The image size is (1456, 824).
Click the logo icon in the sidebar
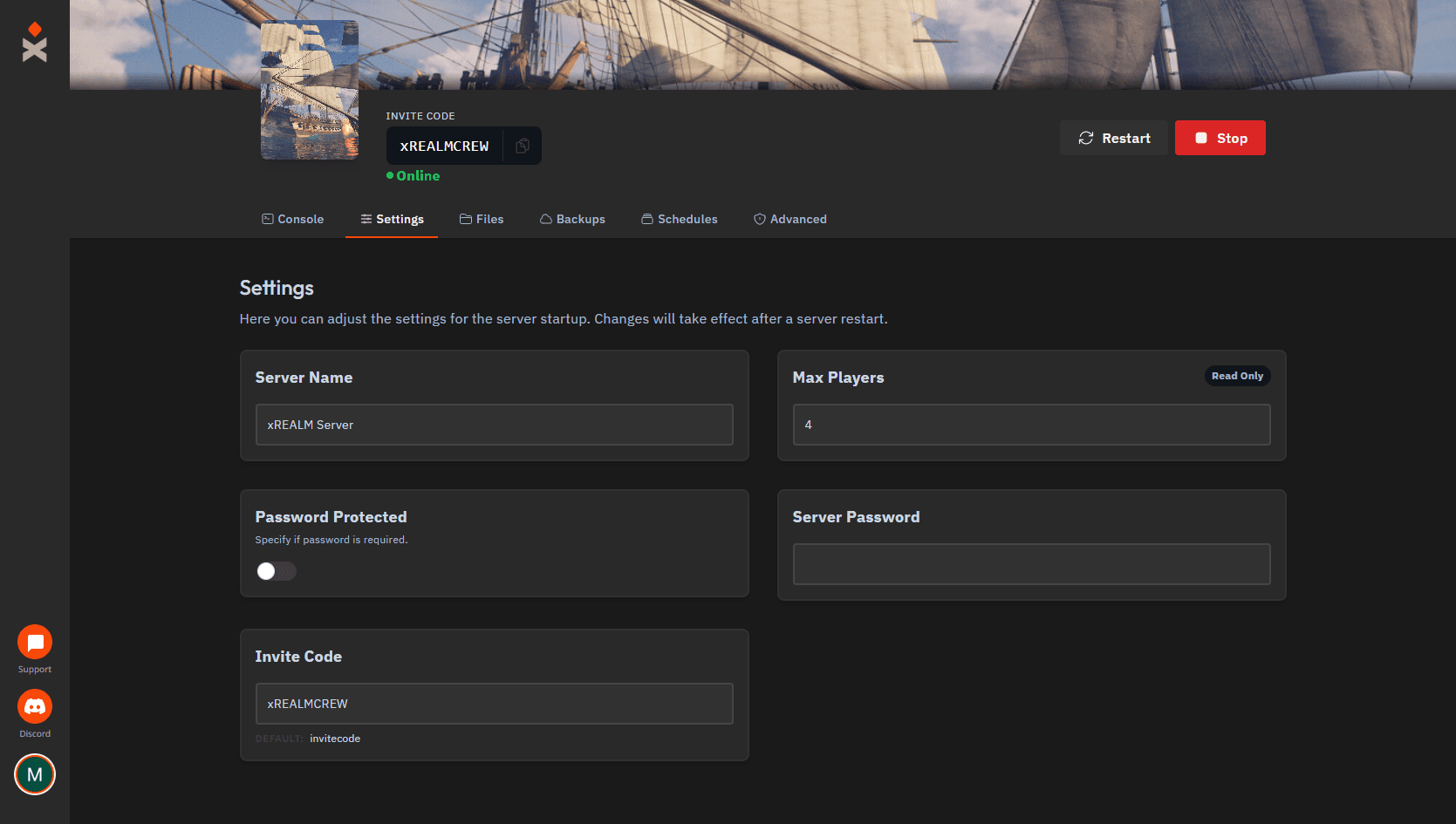point(35,42)
